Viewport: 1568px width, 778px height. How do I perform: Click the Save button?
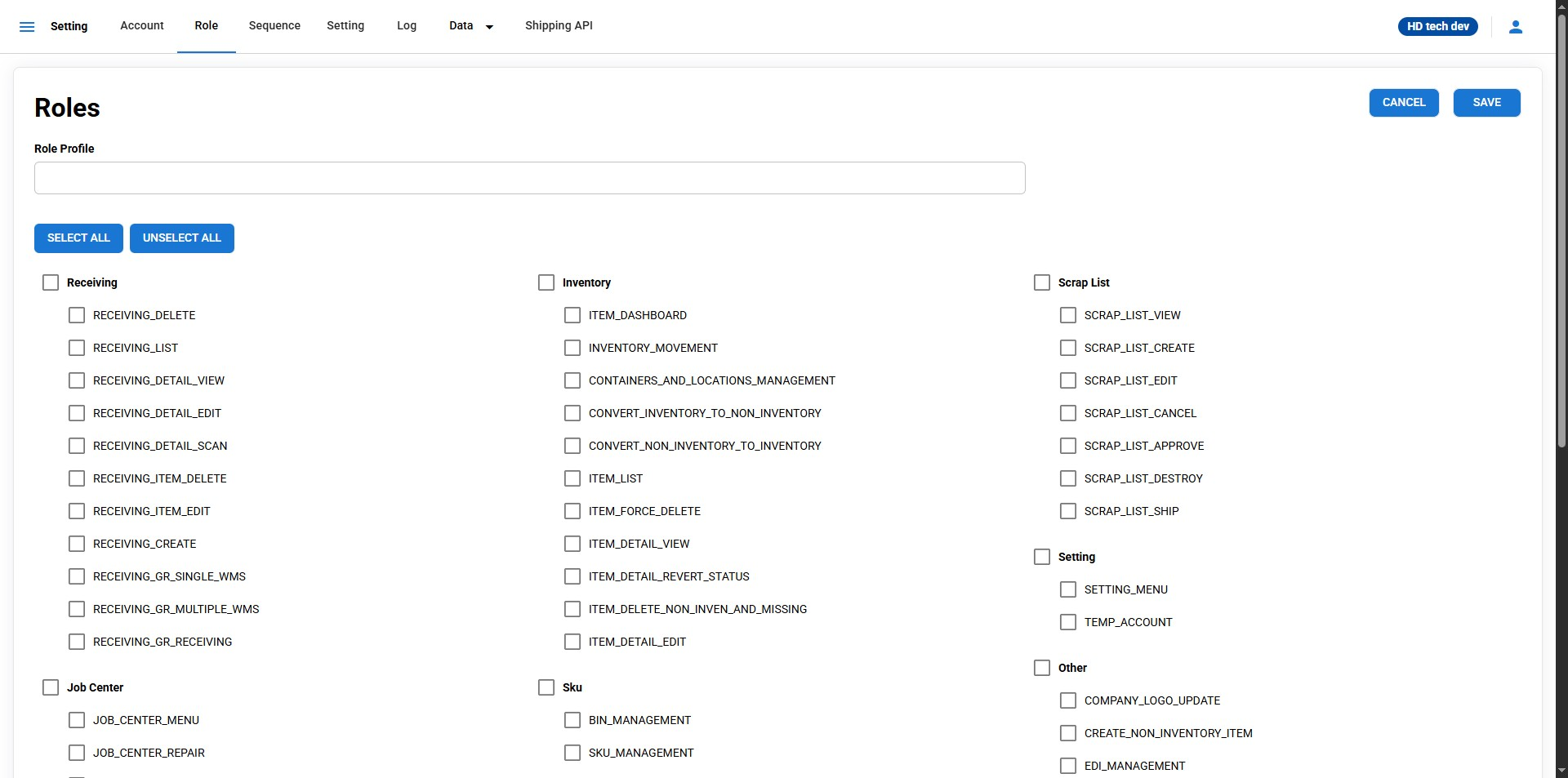[x=1486, y=103]
